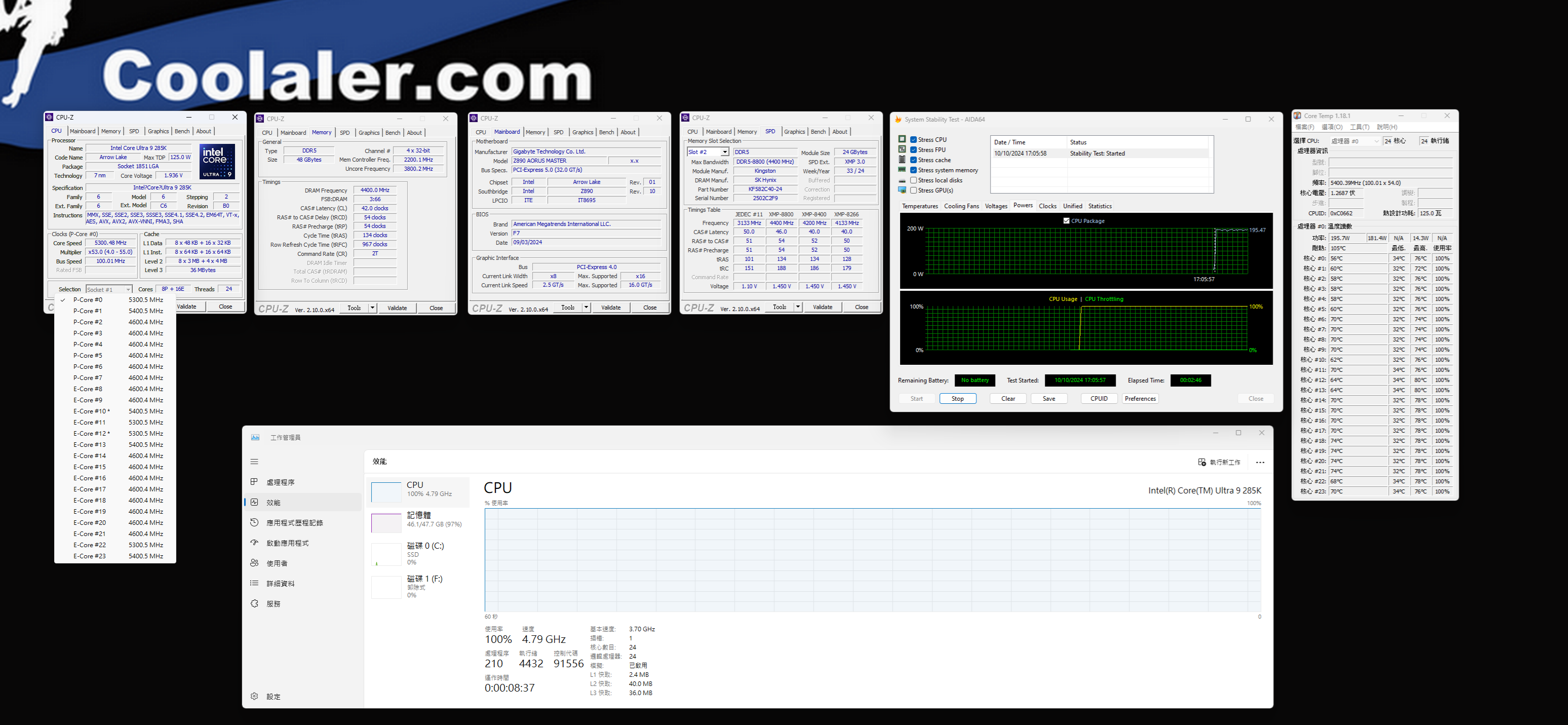Screen dimensions: 1568x725
Task: Click the 頻率 5400.39MHz field in Core Temp
Action: (1390, 182)
